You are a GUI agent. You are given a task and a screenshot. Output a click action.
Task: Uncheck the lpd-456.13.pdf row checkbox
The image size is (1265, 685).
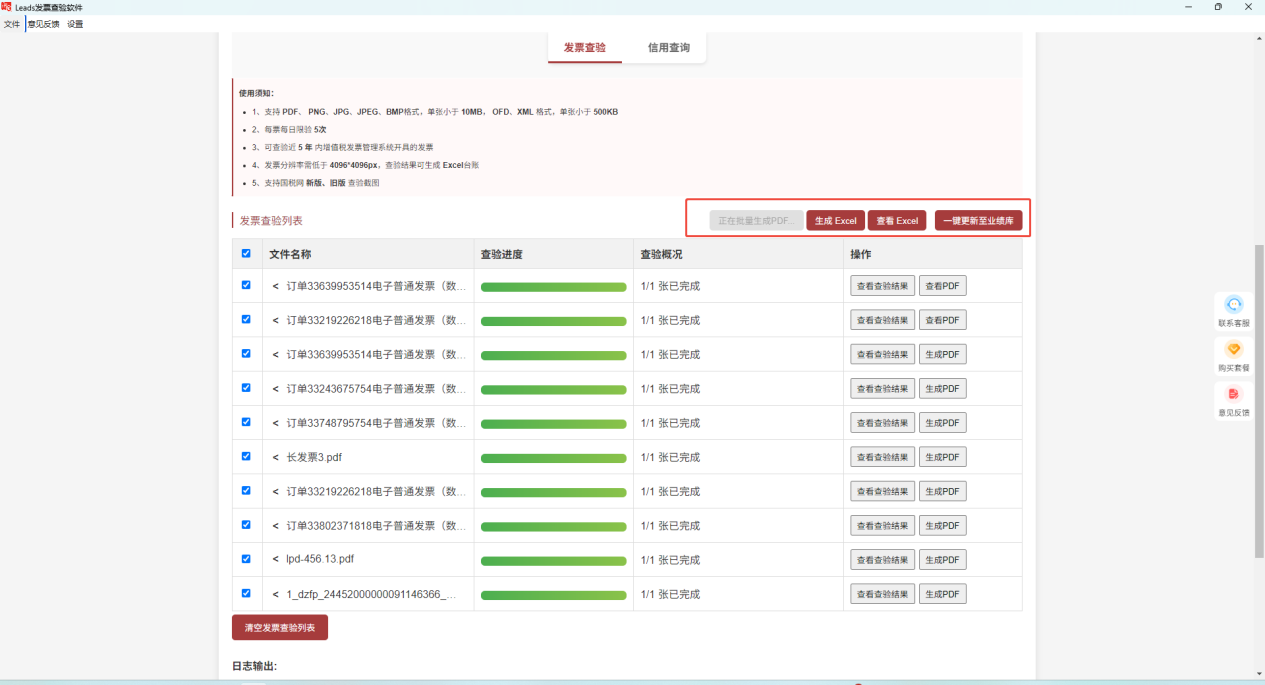[246, 559]
